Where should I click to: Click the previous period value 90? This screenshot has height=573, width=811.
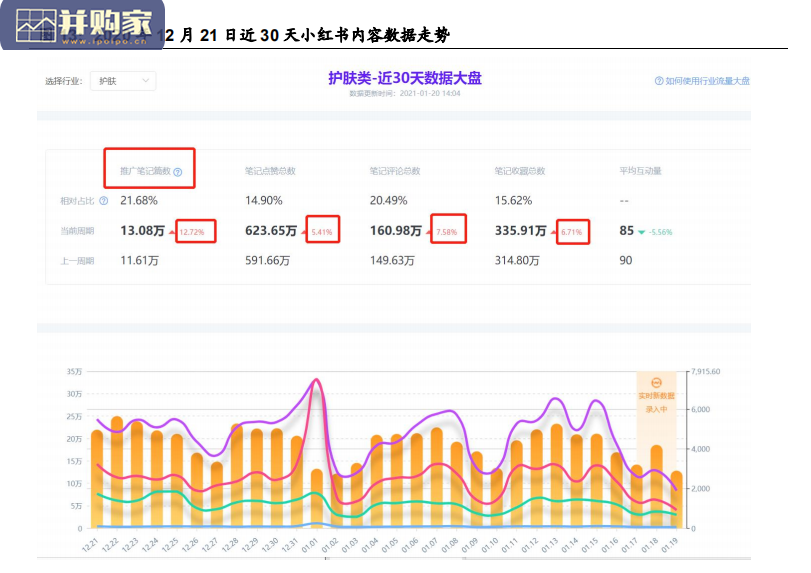(626, 261)
